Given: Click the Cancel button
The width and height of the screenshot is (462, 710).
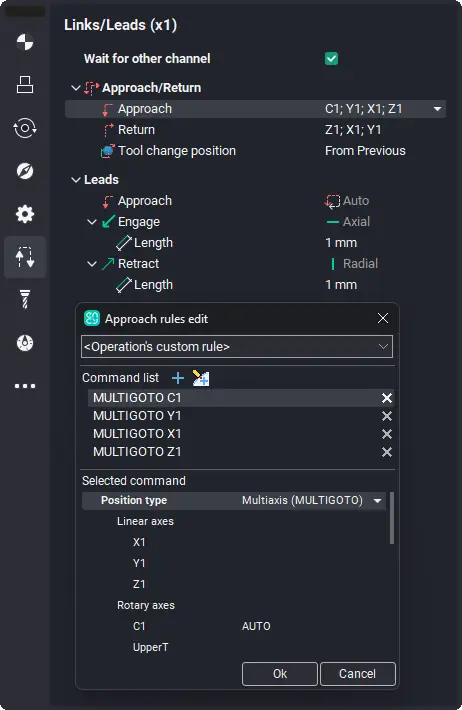Looking at the screenshot, I should (x=358, y=674).
